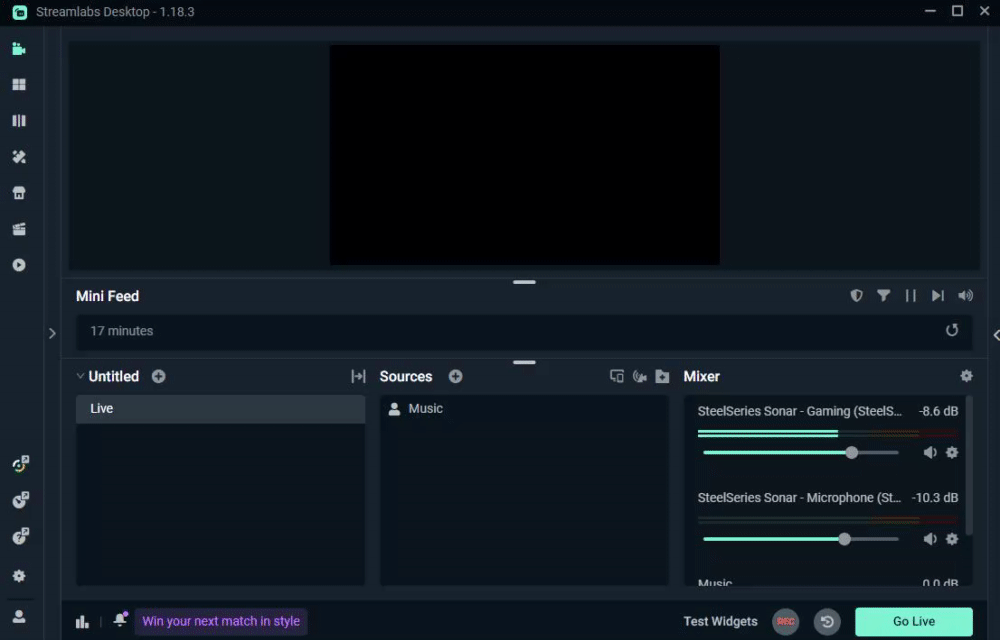This screenshot has width=1000, height=640.
Task: Expand the right chat panel arrow
Action: coord(996,335)
